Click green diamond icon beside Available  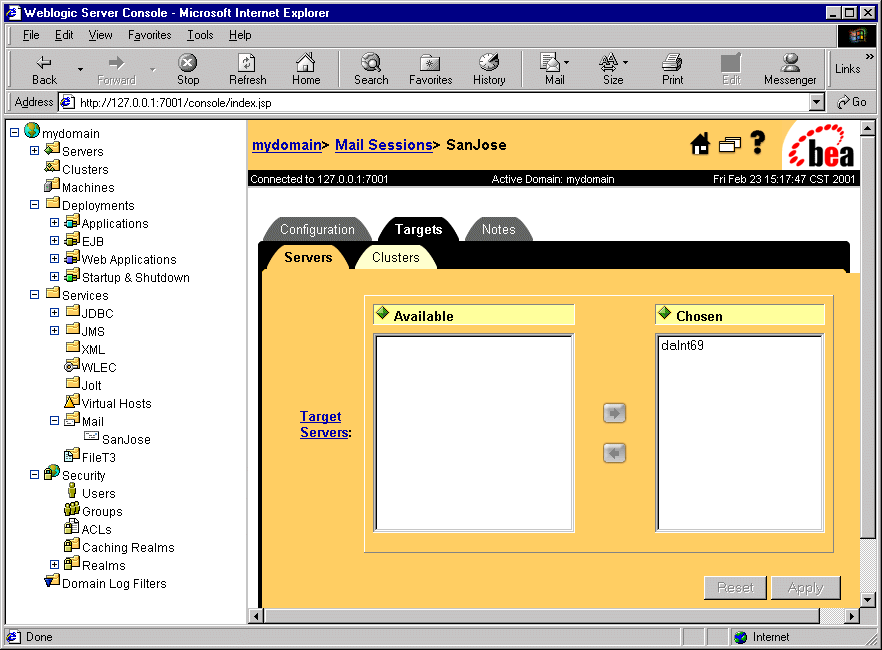(x=382, y=313)
